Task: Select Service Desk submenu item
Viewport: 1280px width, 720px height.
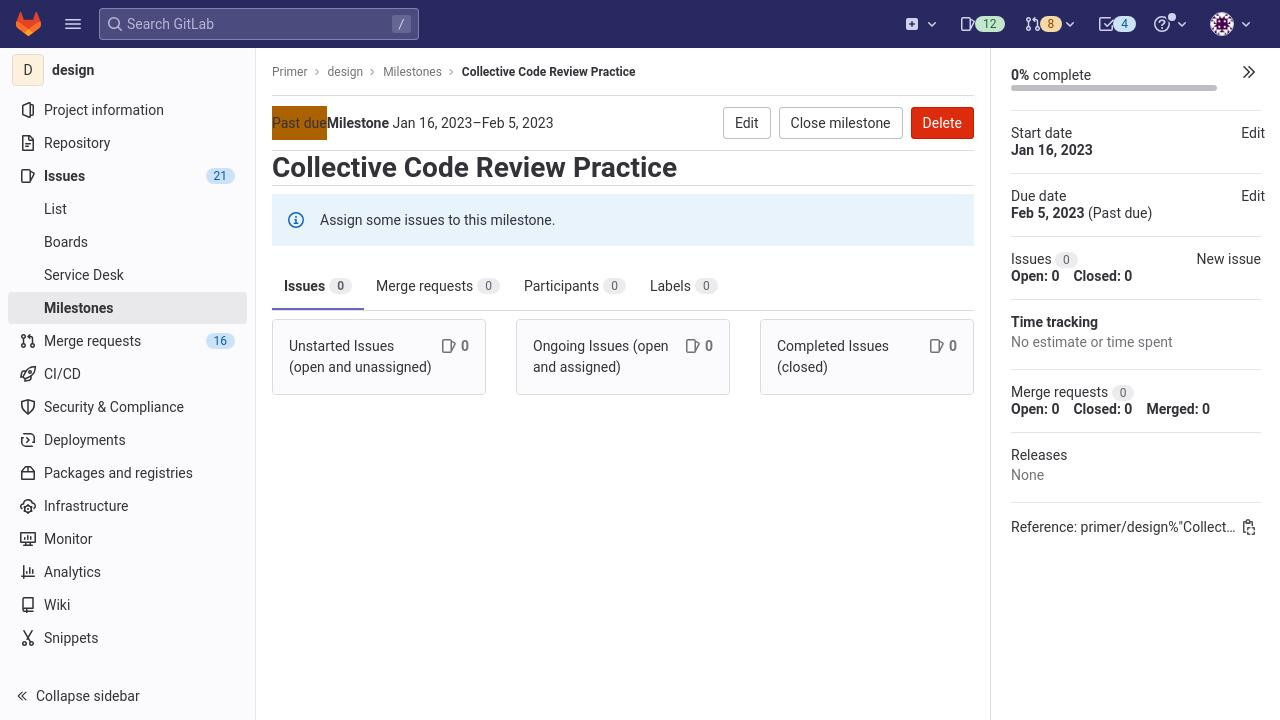Action: tap(127, 275)
